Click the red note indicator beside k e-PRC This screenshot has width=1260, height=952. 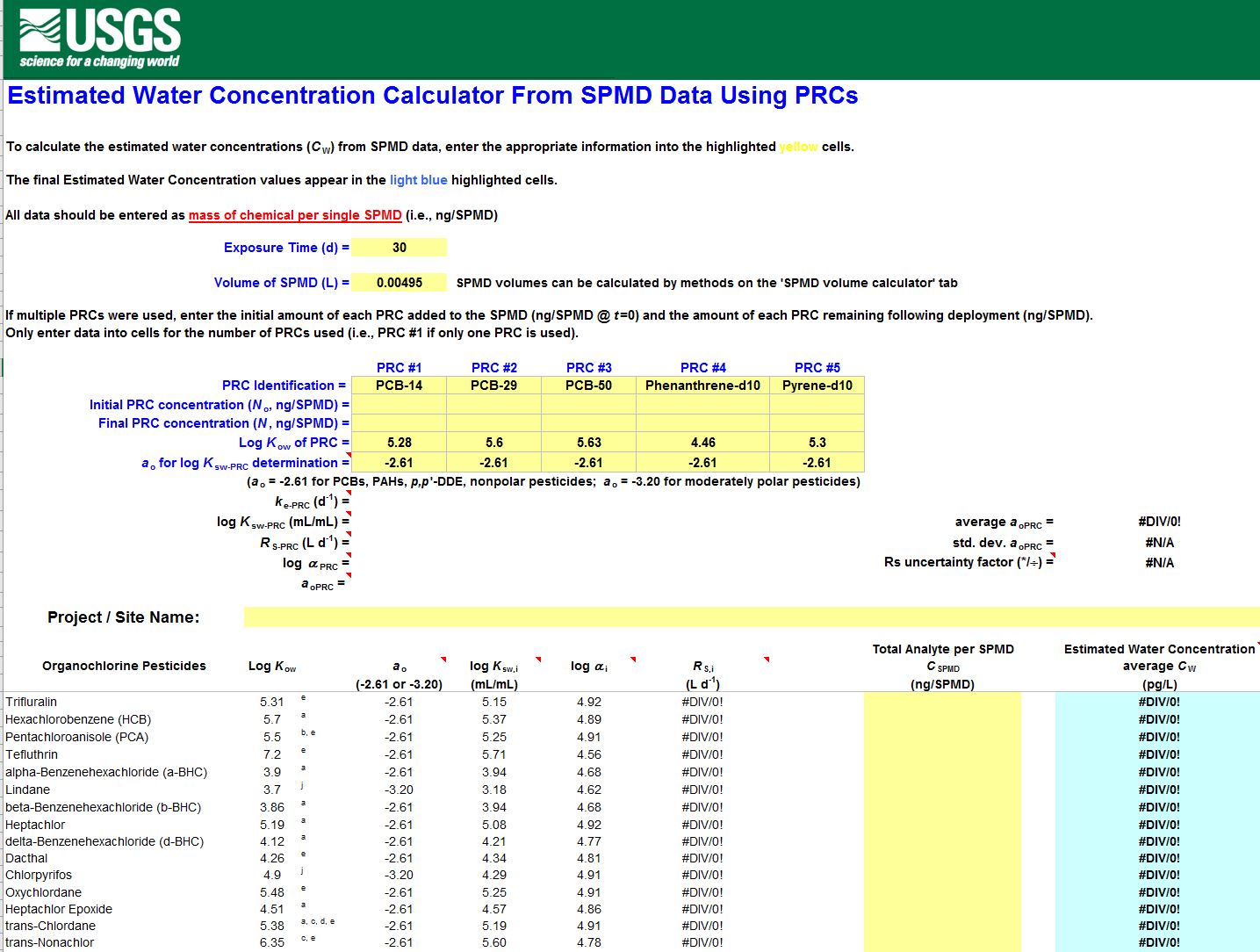[x=349, y=494]
